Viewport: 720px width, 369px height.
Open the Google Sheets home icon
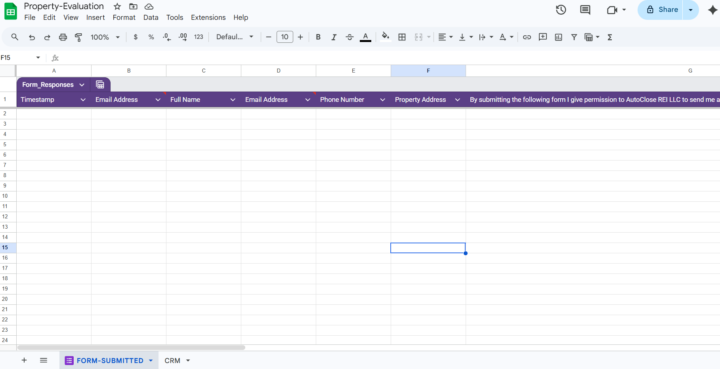click(11, 11)
